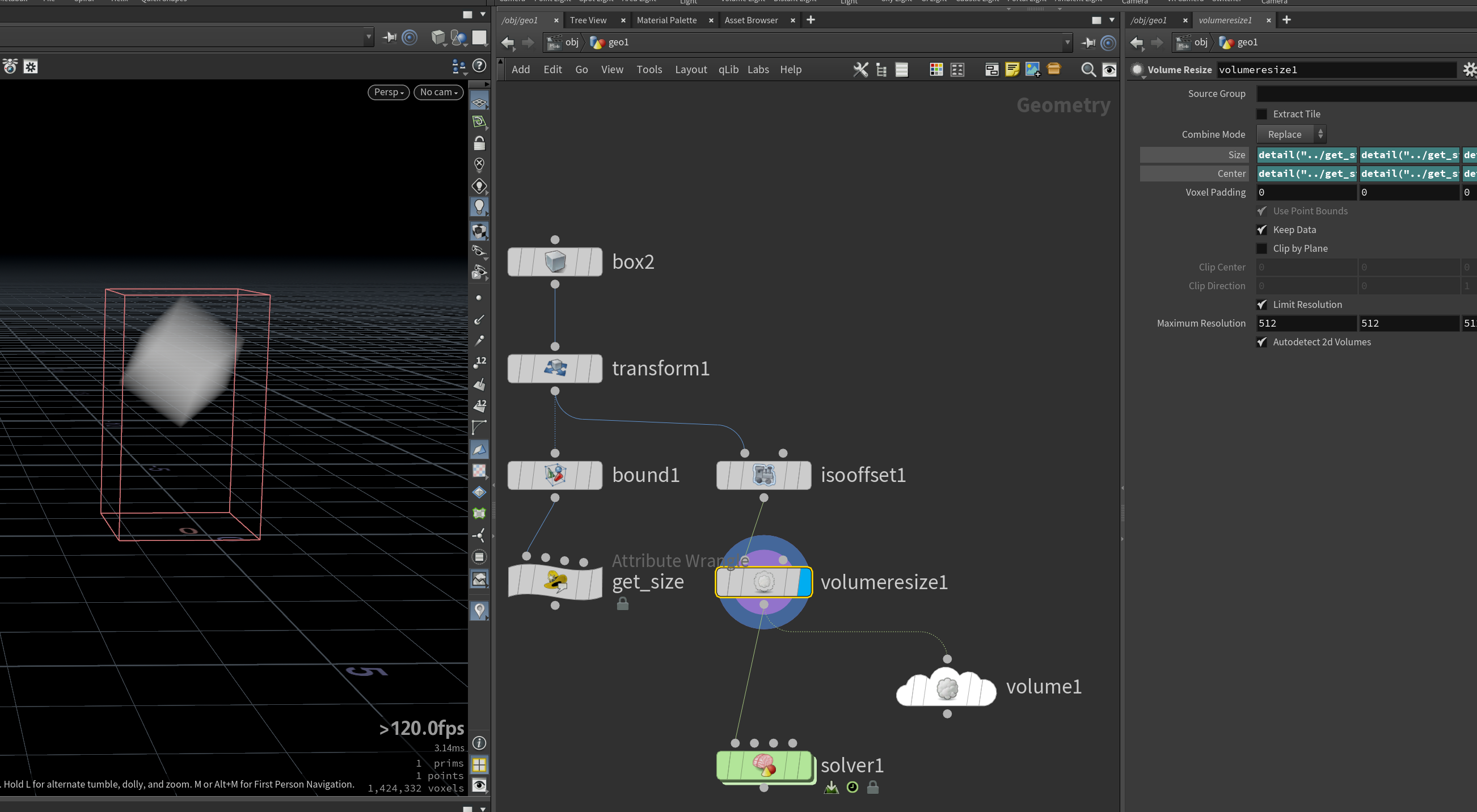Open the color palette grid icon

point(936,69)
